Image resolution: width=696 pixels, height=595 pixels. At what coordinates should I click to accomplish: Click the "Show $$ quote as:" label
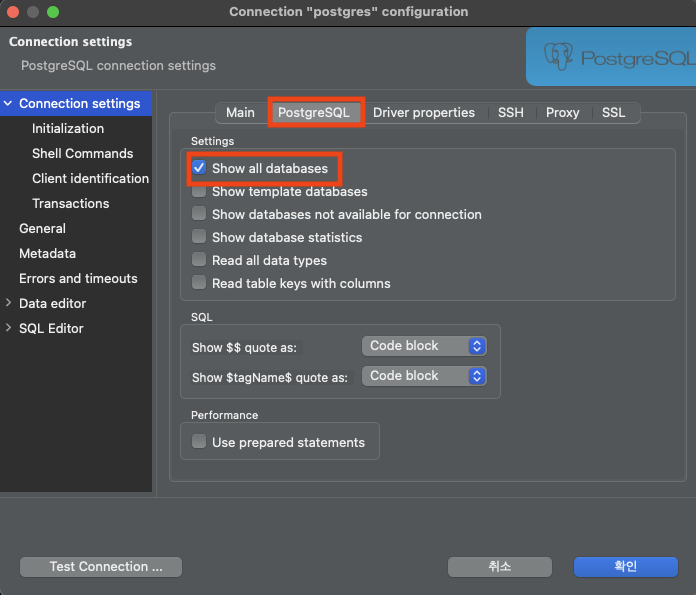pyautogui.click(x=244, y=348)
